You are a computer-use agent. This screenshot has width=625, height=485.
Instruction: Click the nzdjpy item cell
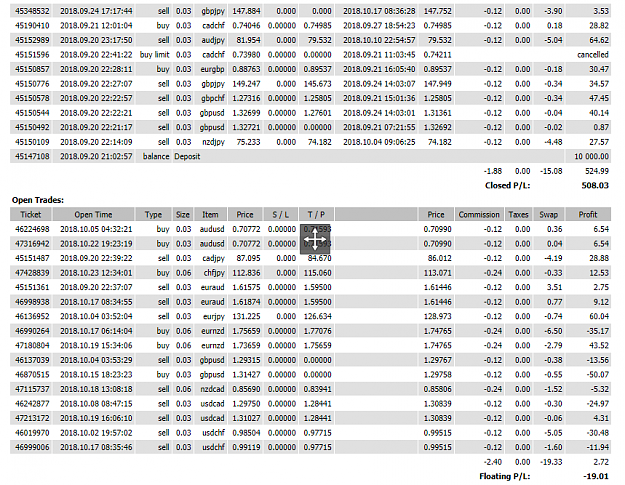point(214,142)
